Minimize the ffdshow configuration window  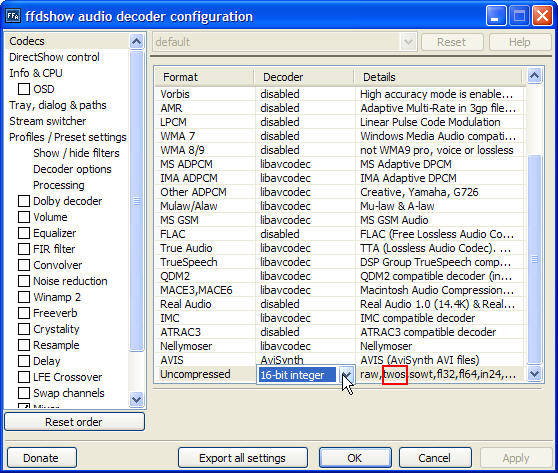496,16
